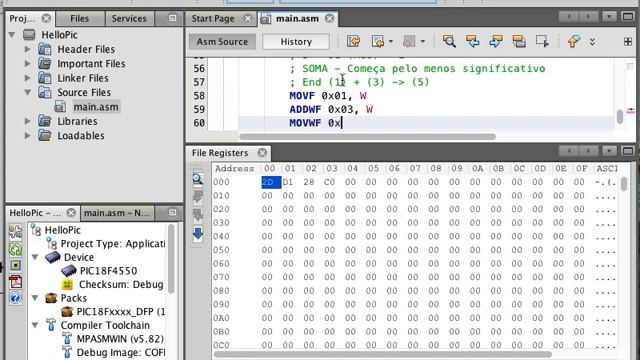Maximize the File Registers window

[x=628, y=151]
